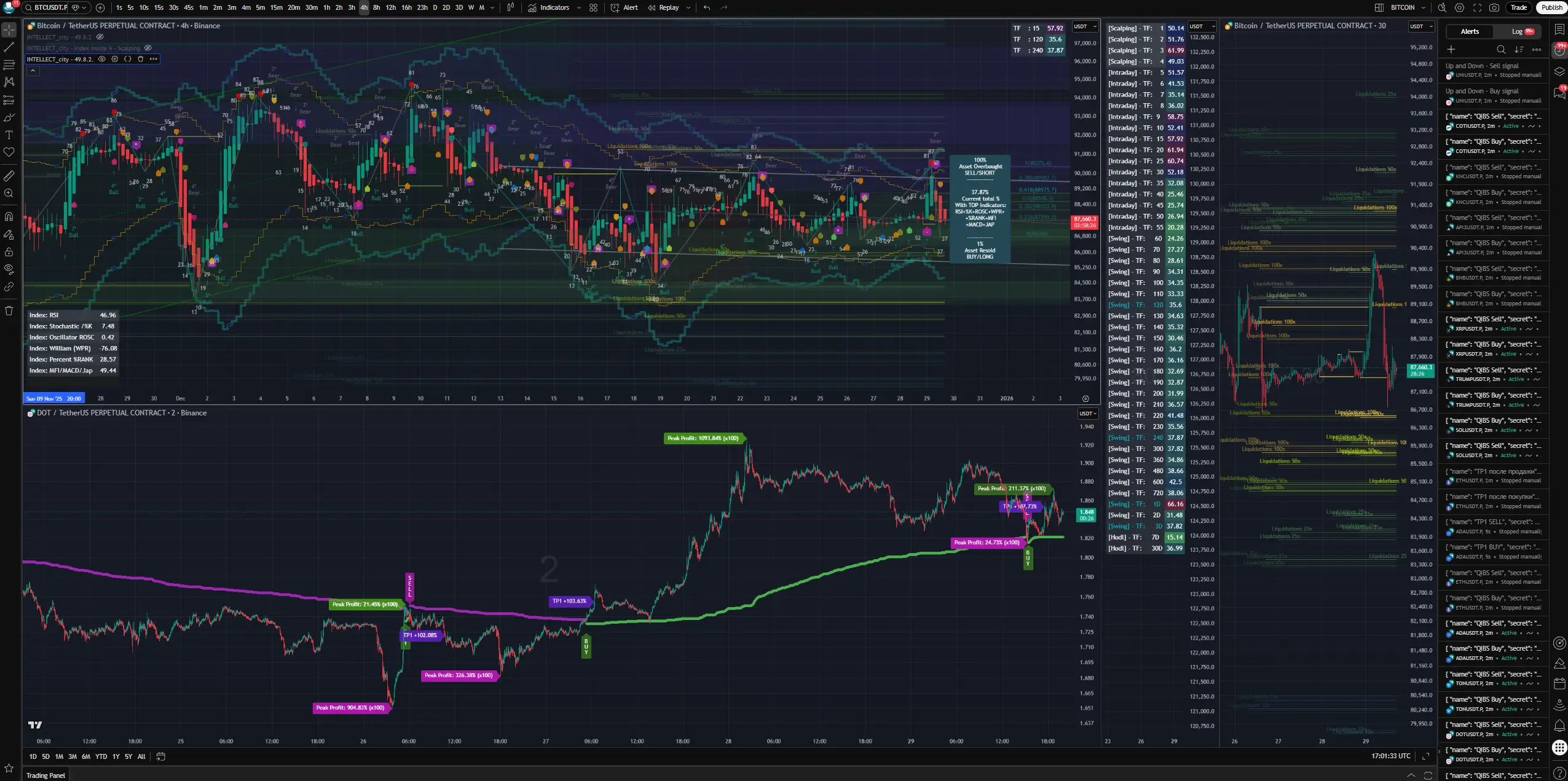Expand the BITCOIN layout name dropdown
Viewport: 1568px width, 781px height.
pyautogui.click(x=1422, y=7)
